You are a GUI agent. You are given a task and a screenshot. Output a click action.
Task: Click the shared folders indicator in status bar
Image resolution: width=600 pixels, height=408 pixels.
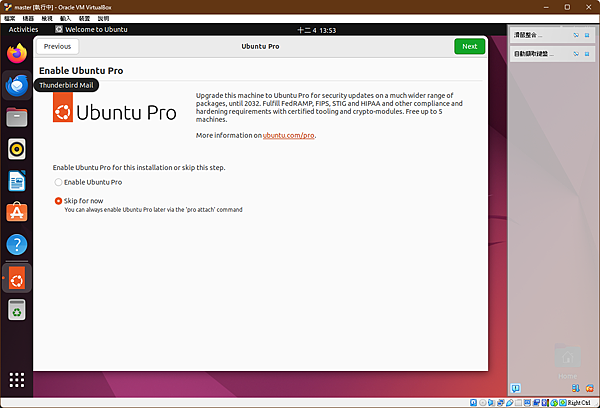click(518, 403)
